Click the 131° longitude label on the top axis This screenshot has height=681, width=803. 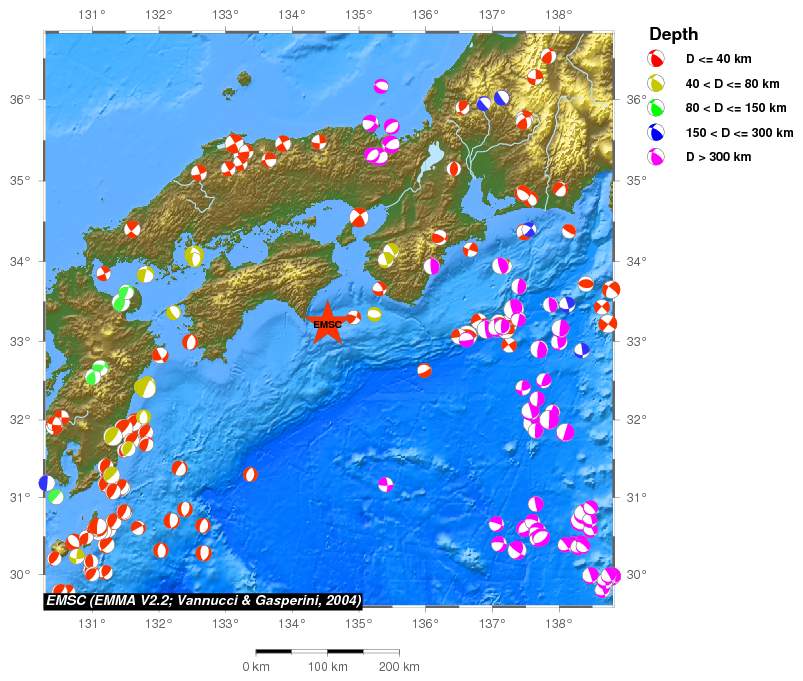pyautogui.click(x=92, y=15)
